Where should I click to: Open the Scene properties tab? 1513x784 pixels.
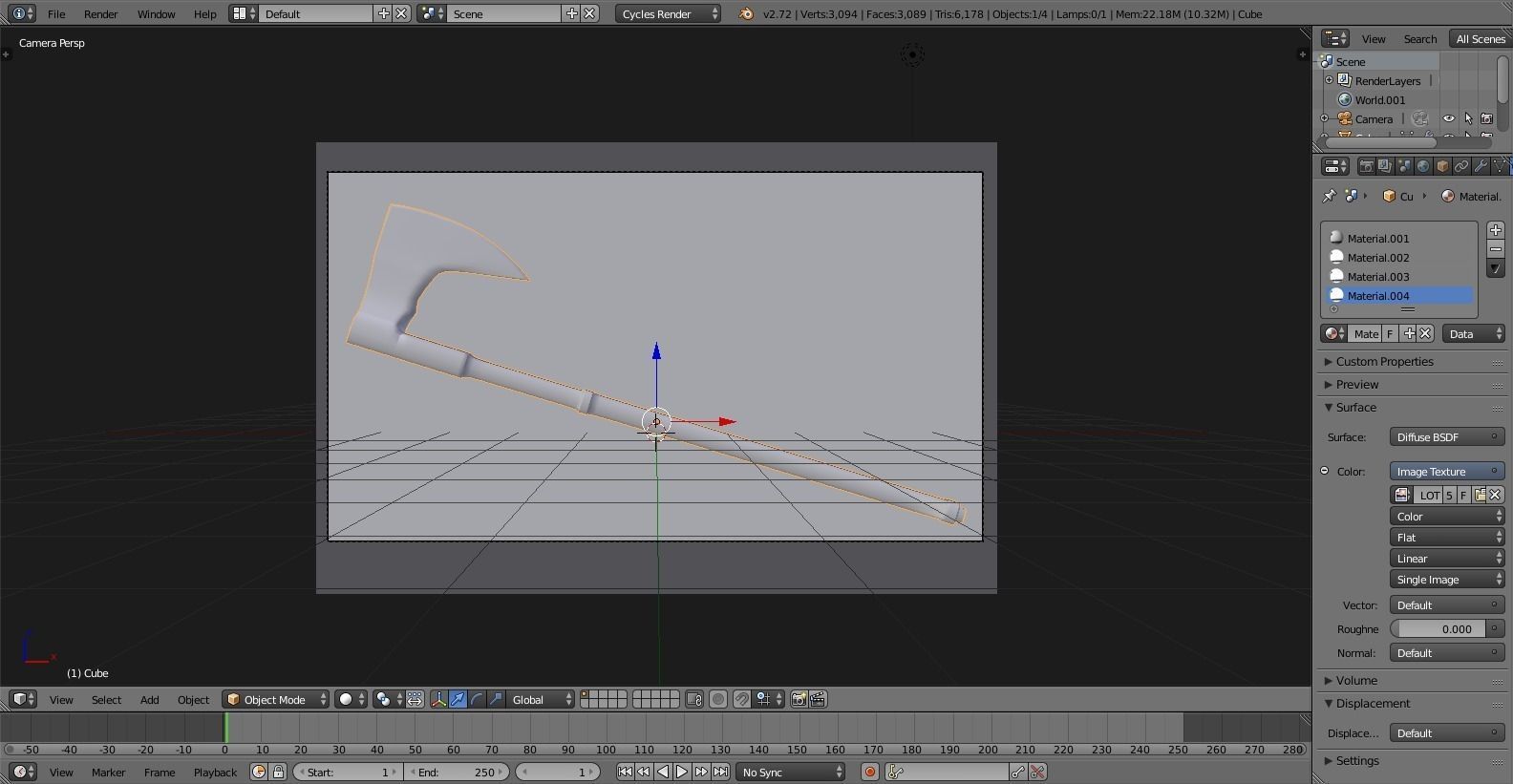[1404, 166]
